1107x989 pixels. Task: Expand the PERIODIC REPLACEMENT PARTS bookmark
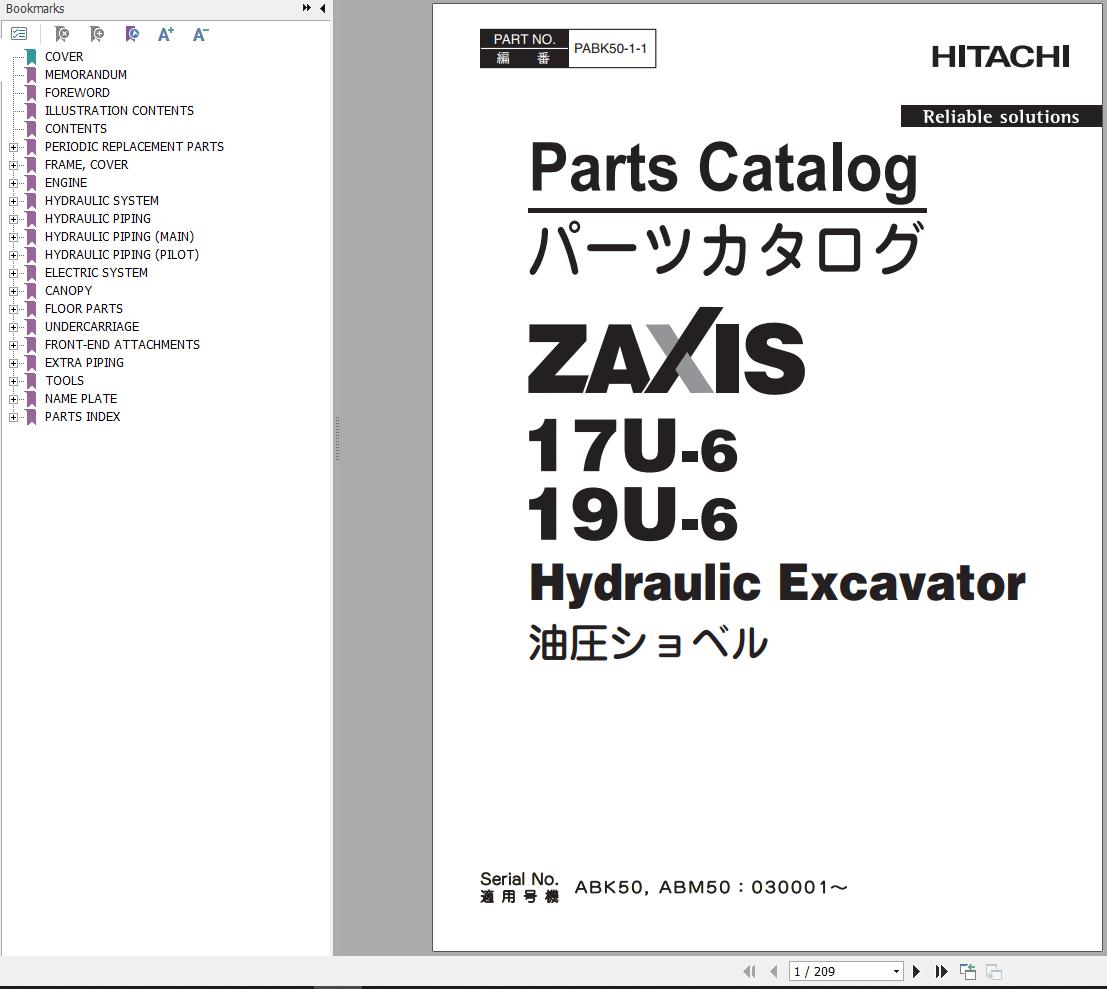13,147
